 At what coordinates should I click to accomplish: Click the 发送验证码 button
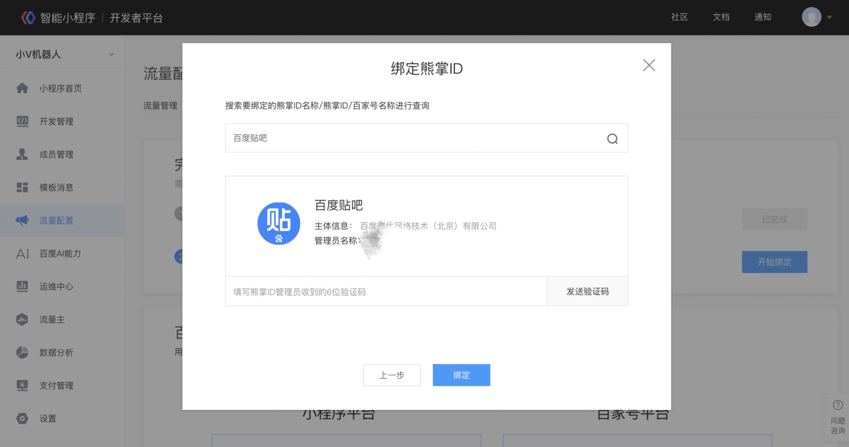coord(587,291)
